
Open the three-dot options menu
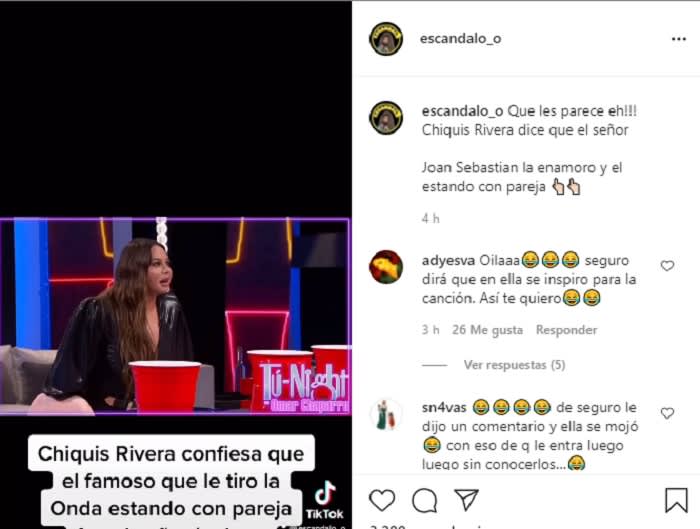(x=679, y=39)
